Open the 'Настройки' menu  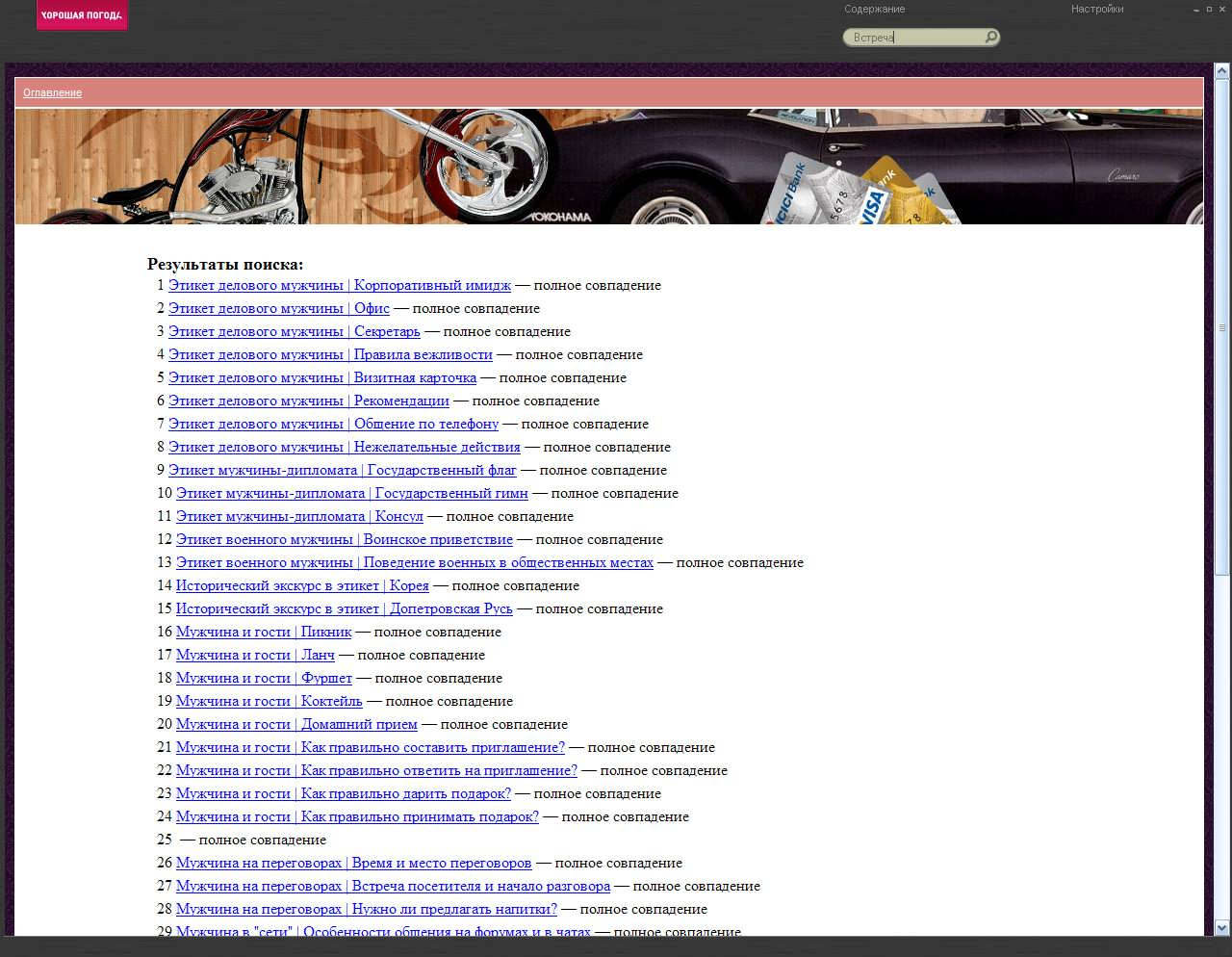(1097, 10)
